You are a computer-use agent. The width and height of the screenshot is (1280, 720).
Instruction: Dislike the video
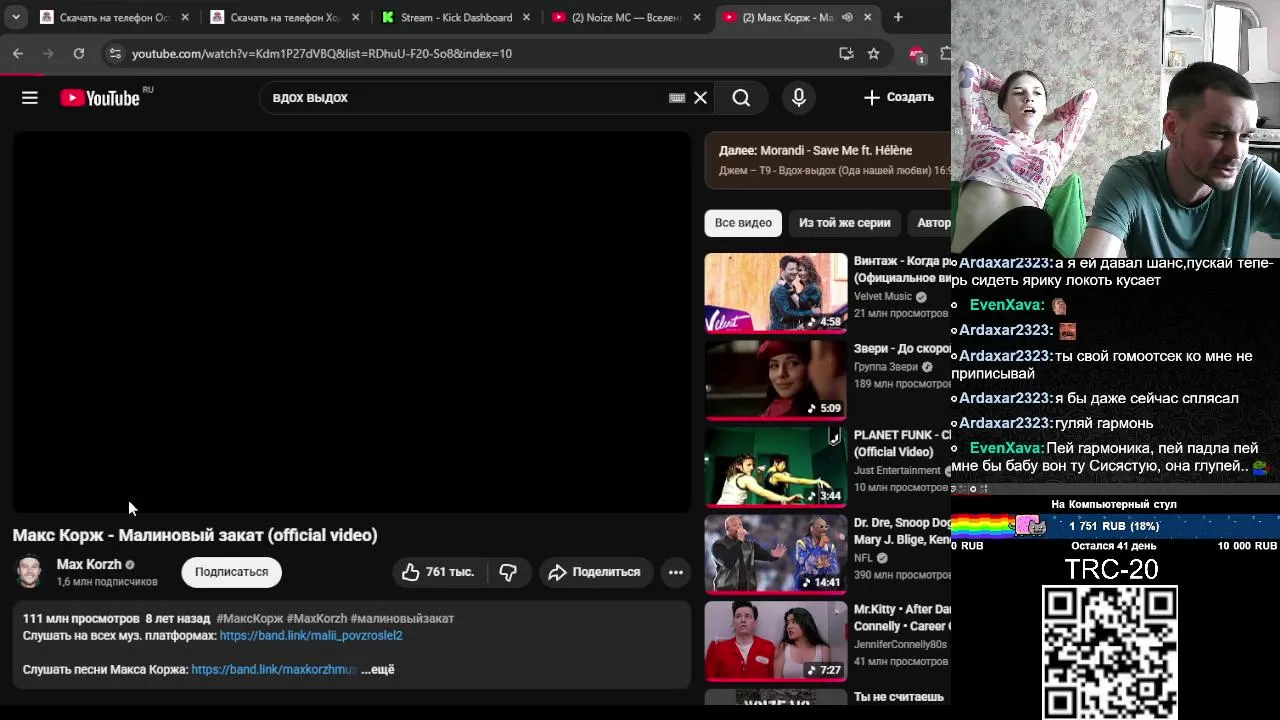pos(508,572)
